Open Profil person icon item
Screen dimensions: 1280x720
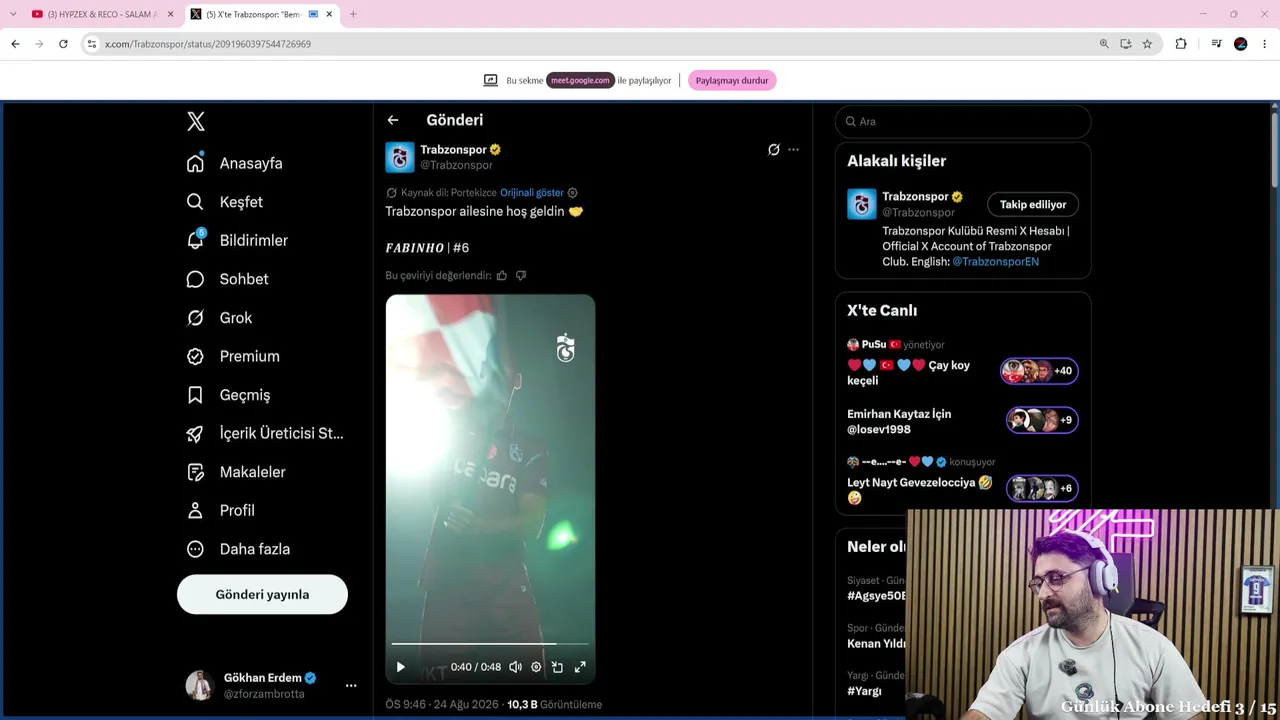(x=221, y=510)
